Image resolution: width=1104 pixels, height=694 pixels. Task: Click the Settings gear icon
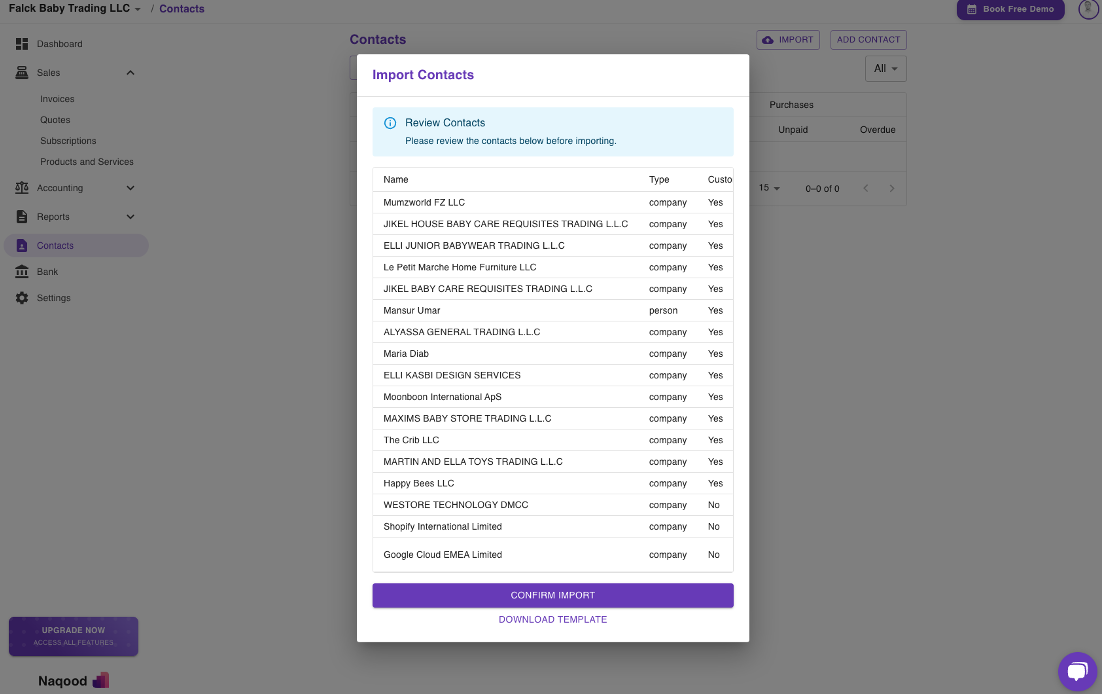(x=22, y=298)
